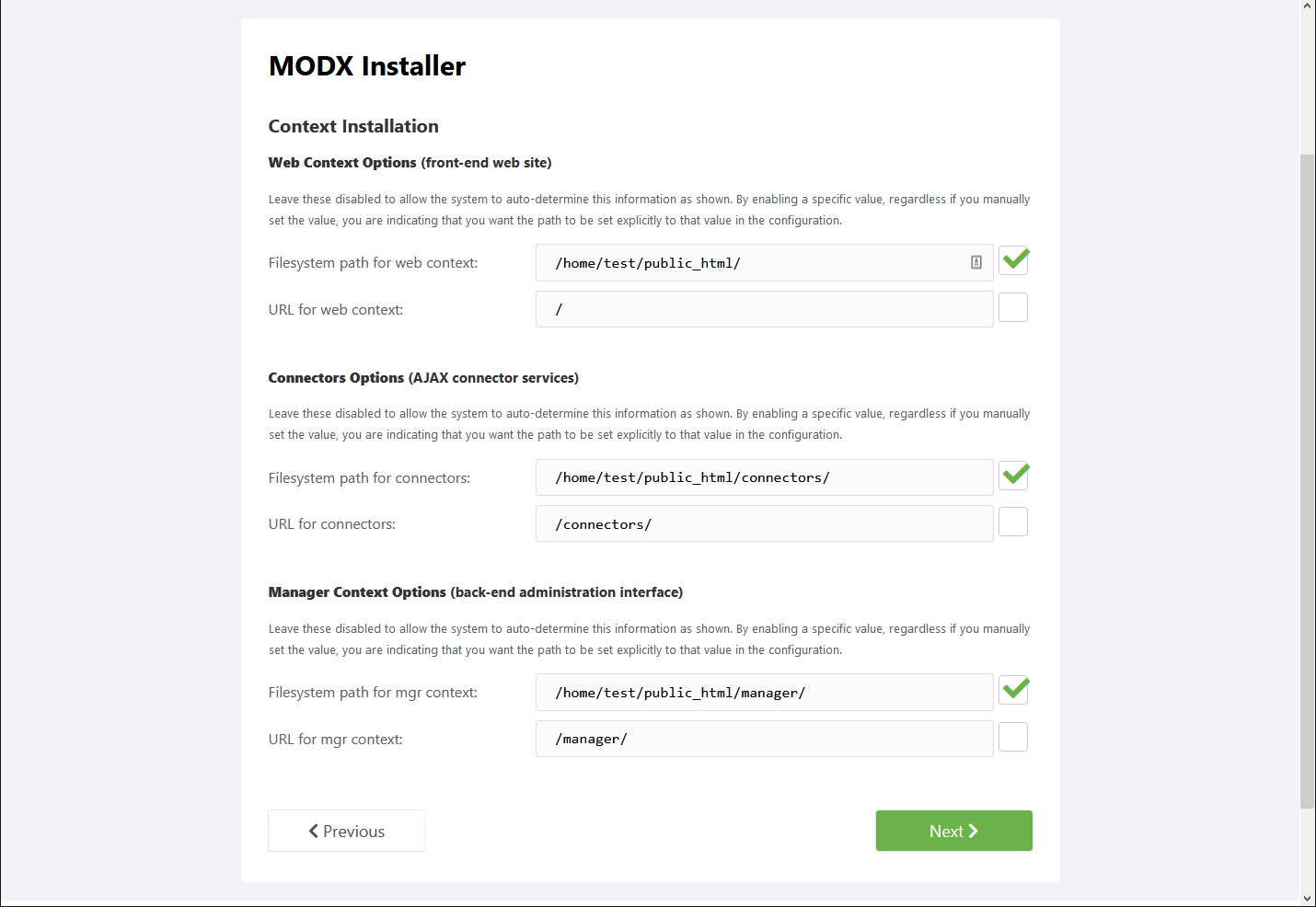The height and width of the screenshot is (907, 1316).
Task: Click the right chevron on Next
Action: pos(974,831)
